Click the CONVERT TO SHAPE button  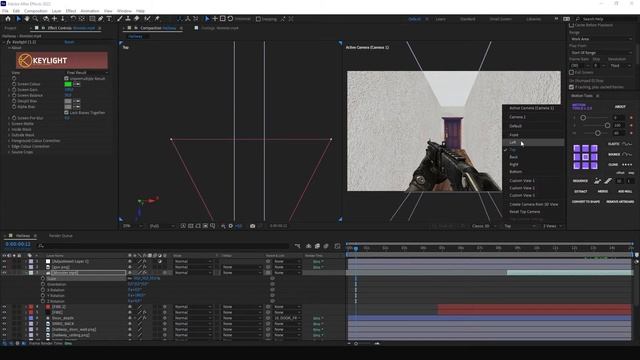tap(586, 202)
